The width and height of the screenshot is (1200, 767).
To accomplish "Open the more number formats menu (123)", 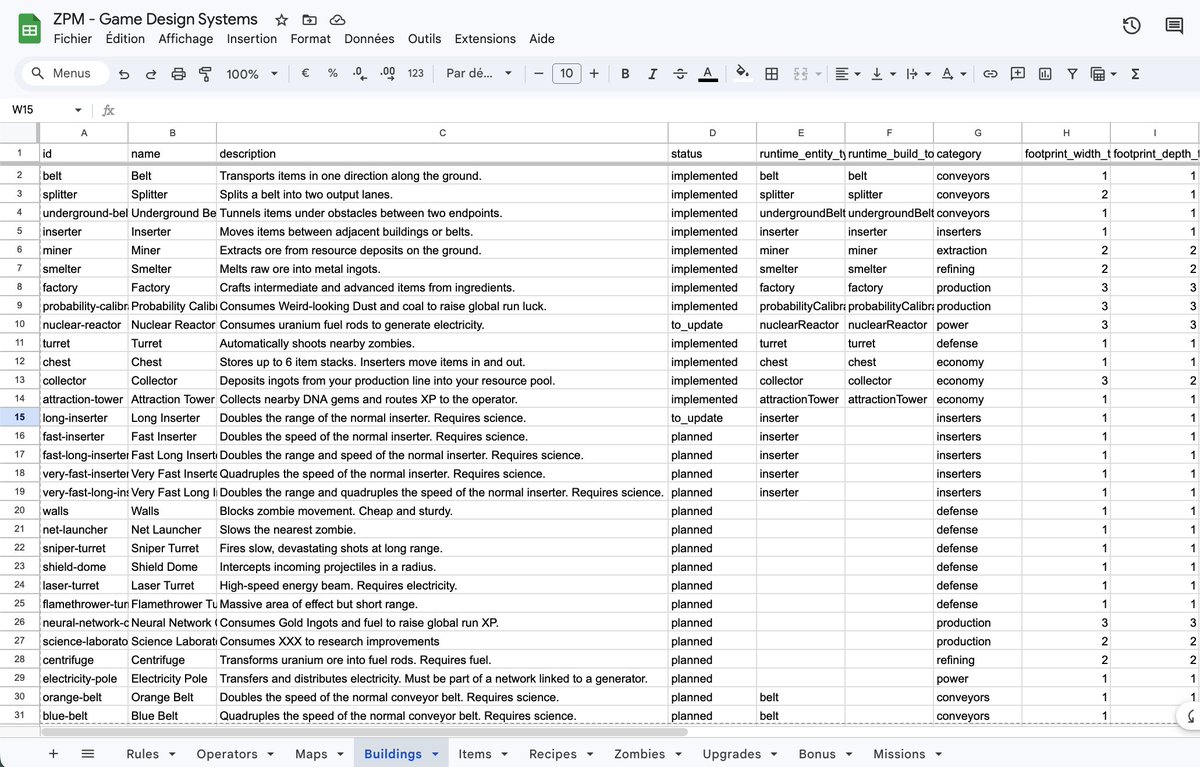I will 416,73.
